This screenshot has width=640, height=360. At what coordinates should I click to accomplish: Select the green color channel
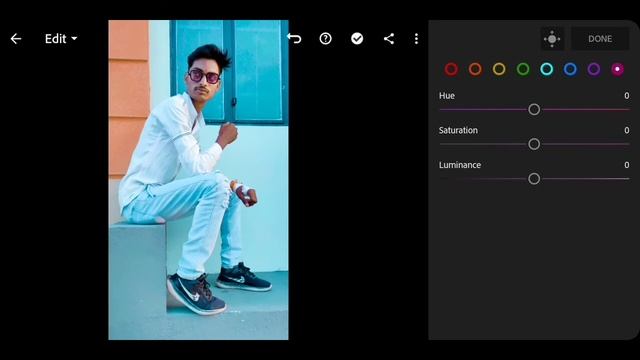523,69
